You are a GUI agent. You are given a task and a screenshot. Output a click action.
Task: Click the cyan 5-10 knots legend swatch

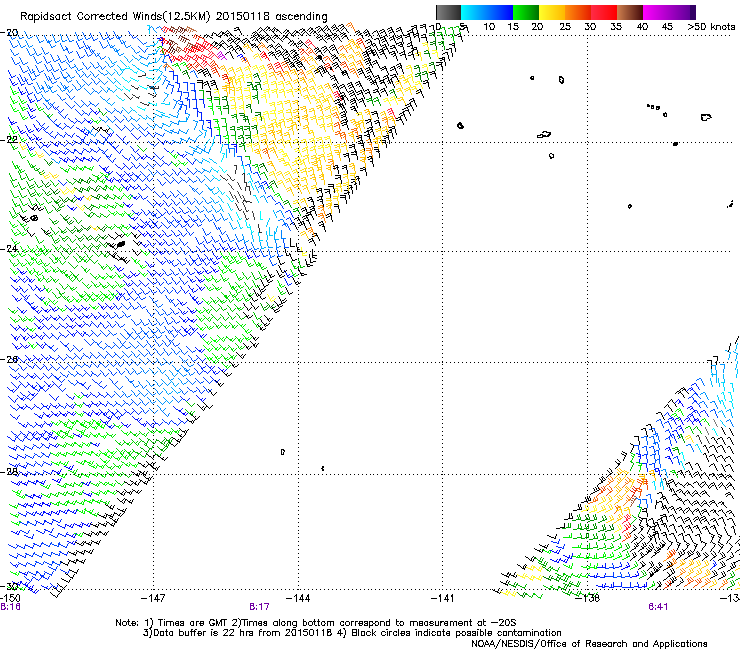(x=473, y=12)
